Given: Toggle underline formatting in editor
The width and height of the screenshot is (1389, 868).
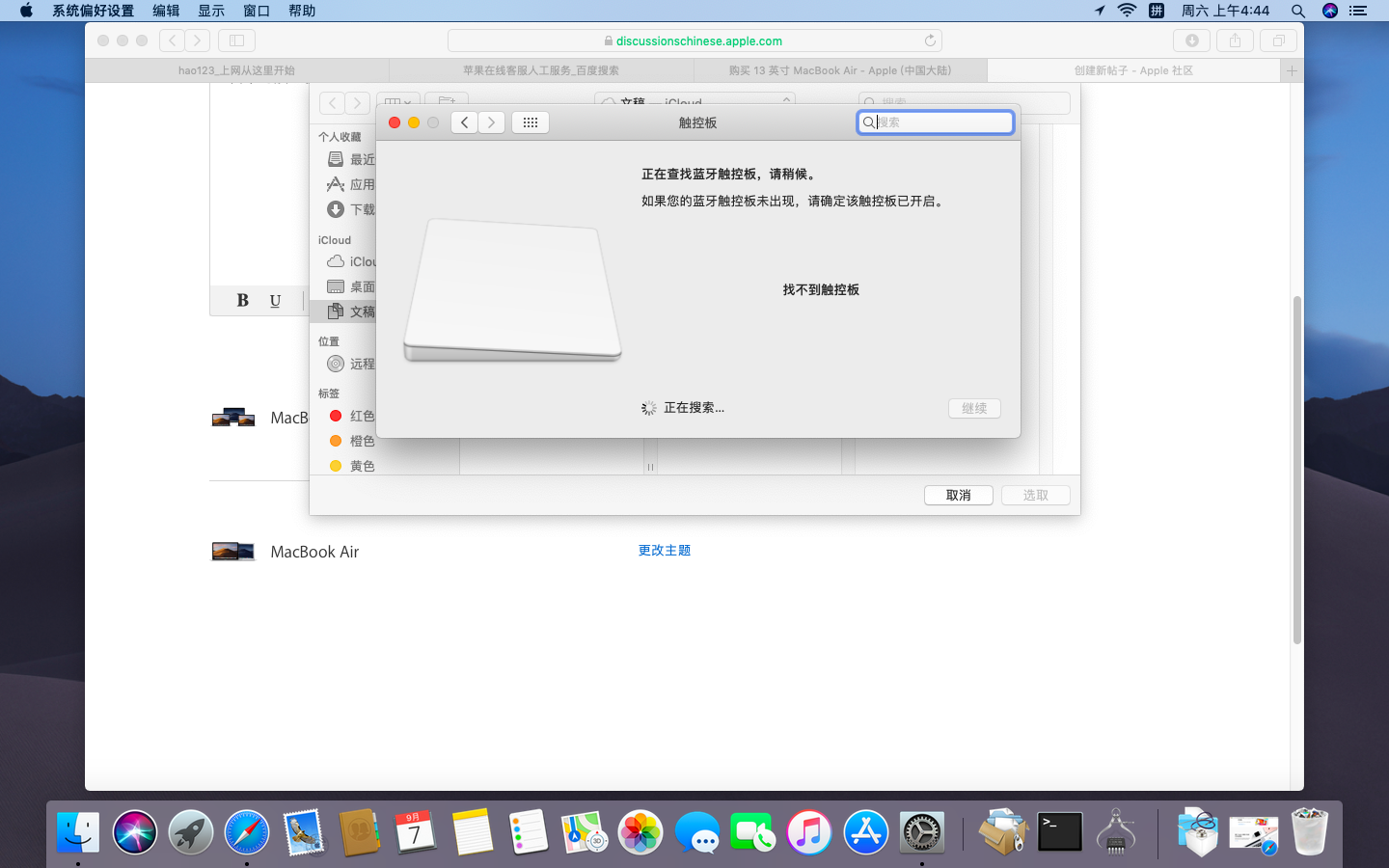Looking at the screenshot, I should (275, 300).
